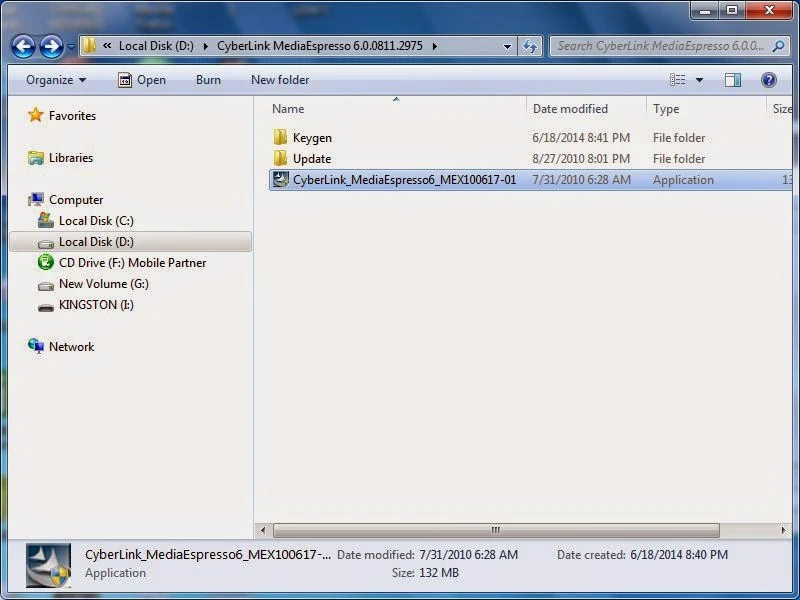This screenshot has height=600, width=800.
Task: Open Libraries in navigation pane
Action: click(x=71, y=158)
